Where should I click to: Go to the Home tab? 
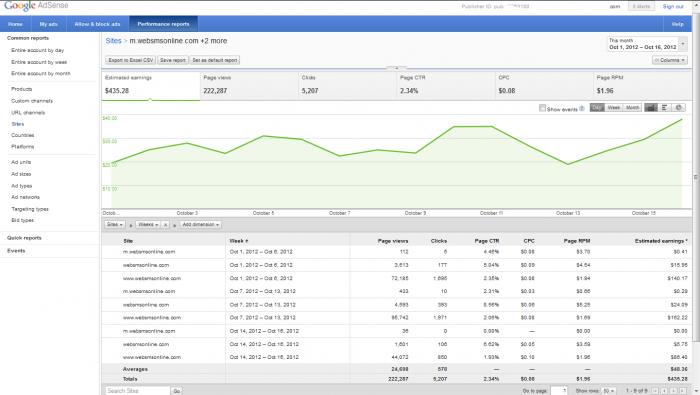point(15,24)
